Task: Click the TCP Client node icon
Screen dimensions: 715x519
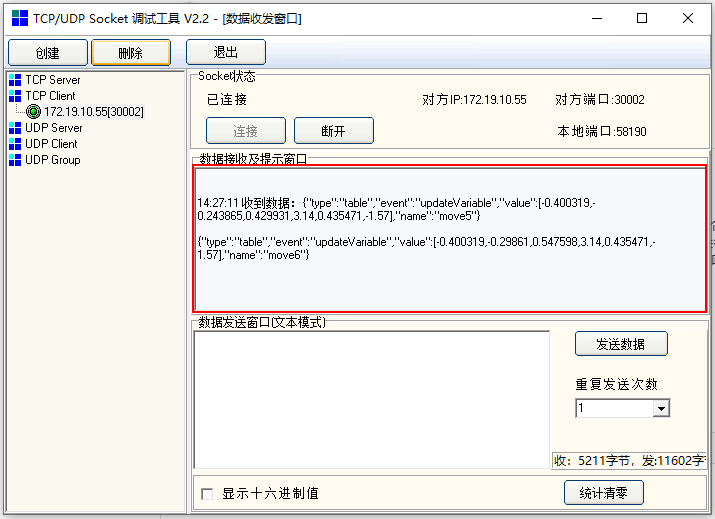Action: 15,96
